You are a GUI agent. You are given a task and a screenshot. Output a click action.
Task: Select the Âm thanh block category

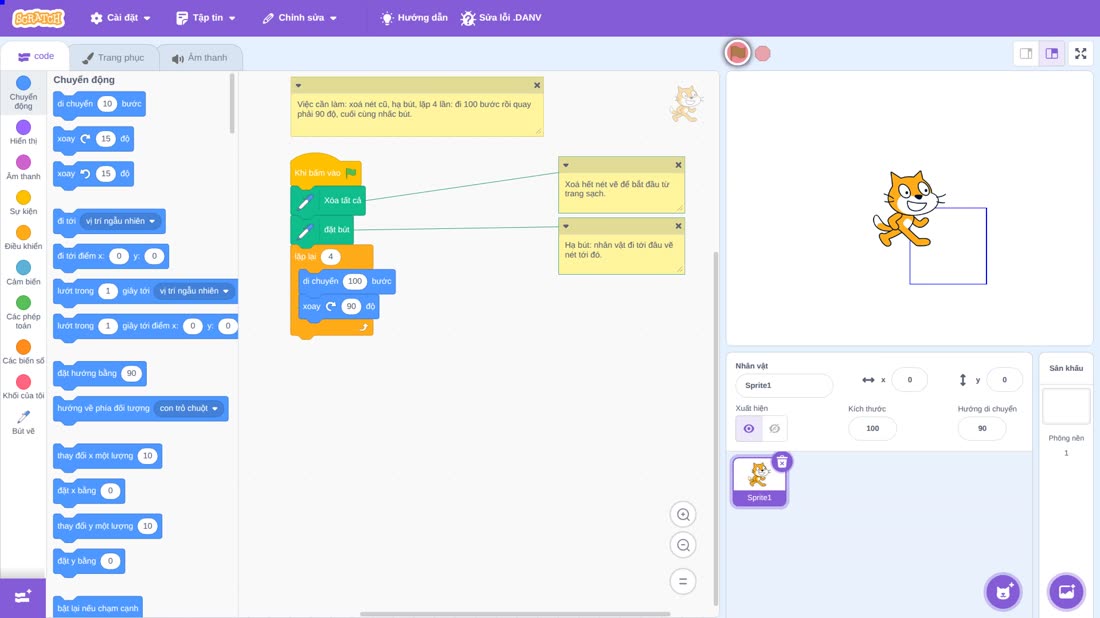(x=23, y=168)
